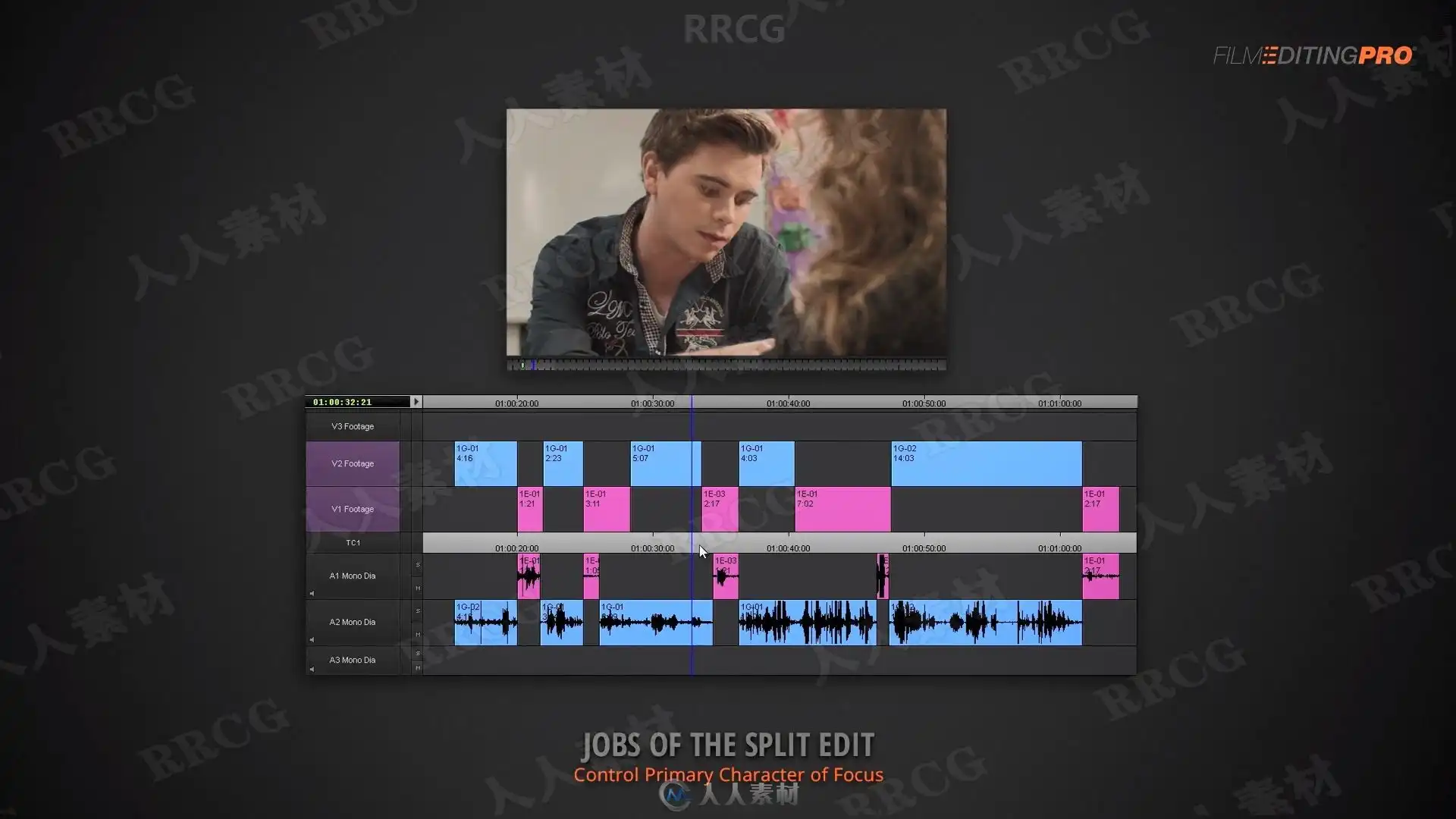Click the video preview monitor image
Image resolution: width=1456 pixels, height=819 pixels.
[726, 232]
